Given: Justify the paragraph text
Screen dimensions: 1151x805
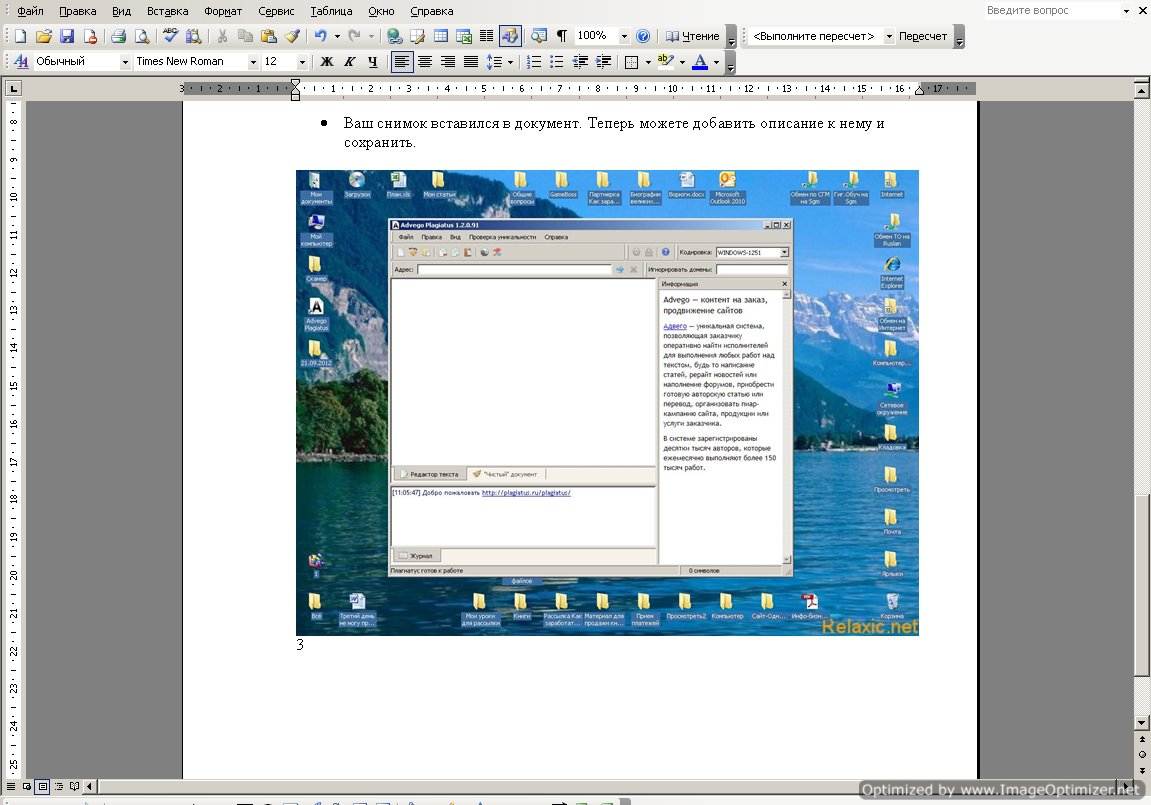Looking at the screenshot, I should click(471, 62).
